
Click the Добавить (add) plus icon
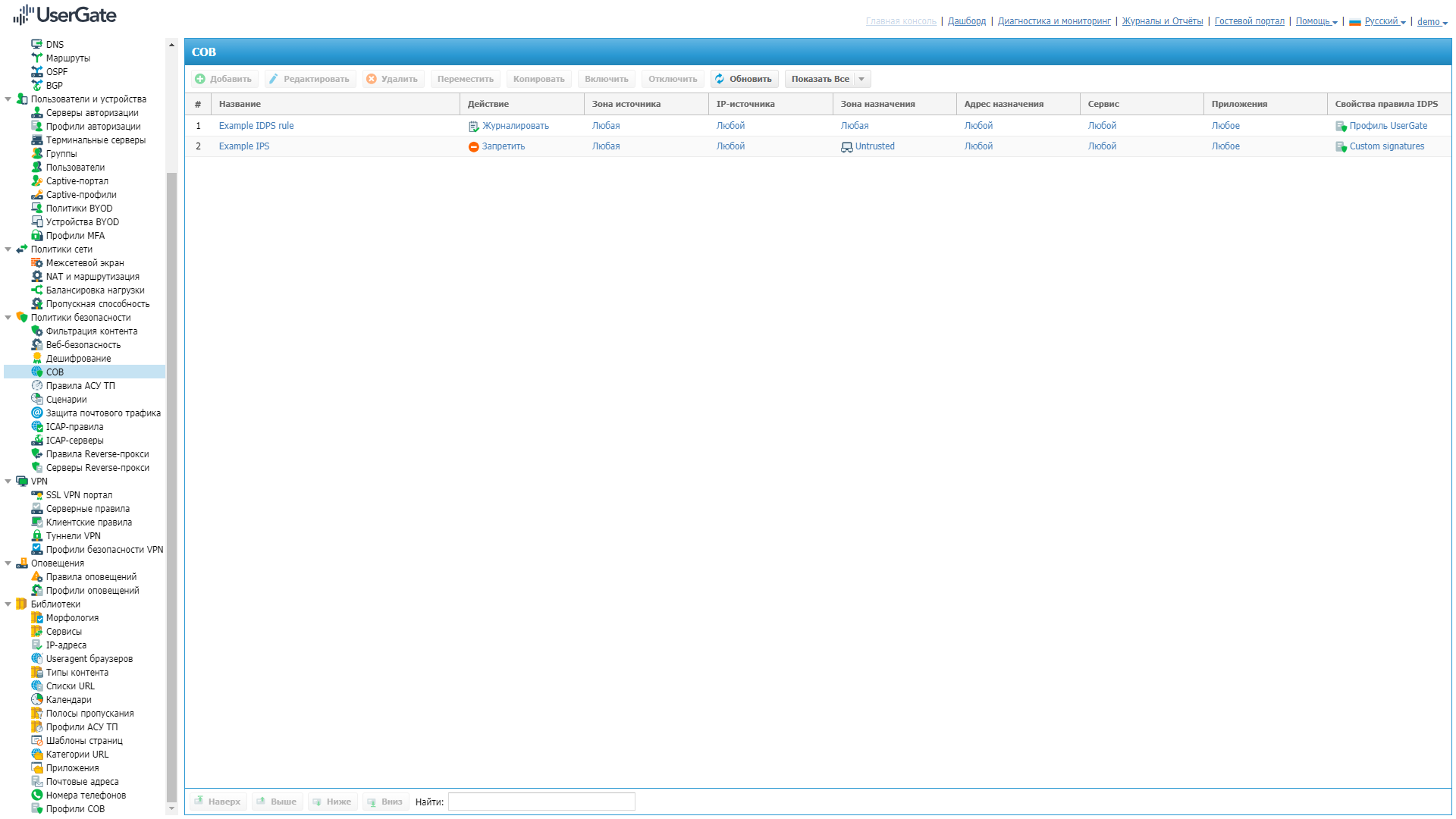point(200,79)
